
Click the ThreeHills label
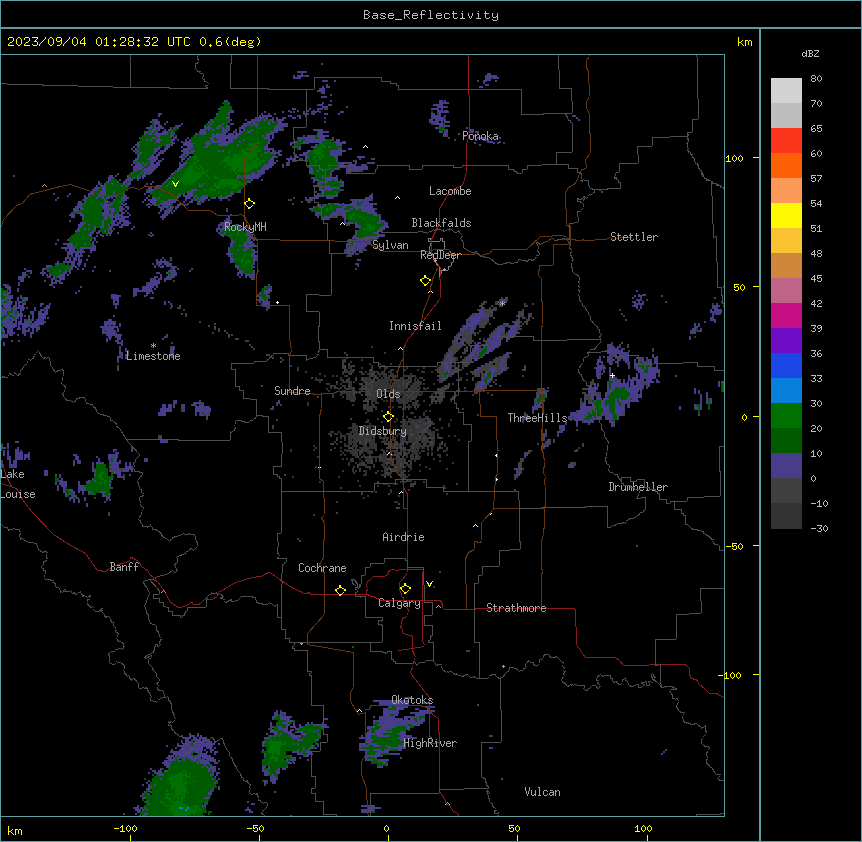(x=537, y=418)
